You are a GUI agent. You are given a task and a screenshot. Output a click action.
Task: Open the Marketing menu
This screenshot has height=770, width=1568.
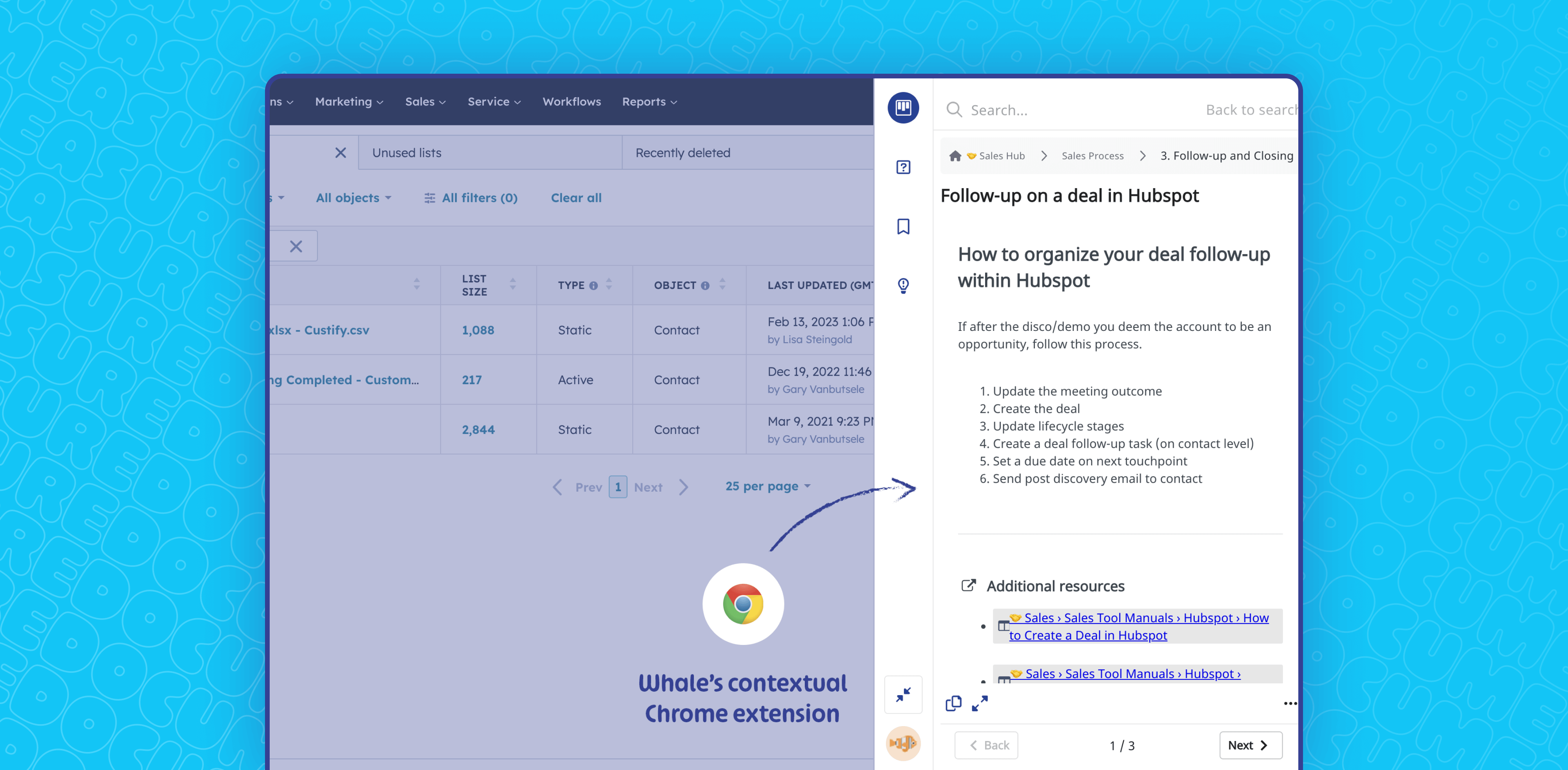[x=349, y=102]
